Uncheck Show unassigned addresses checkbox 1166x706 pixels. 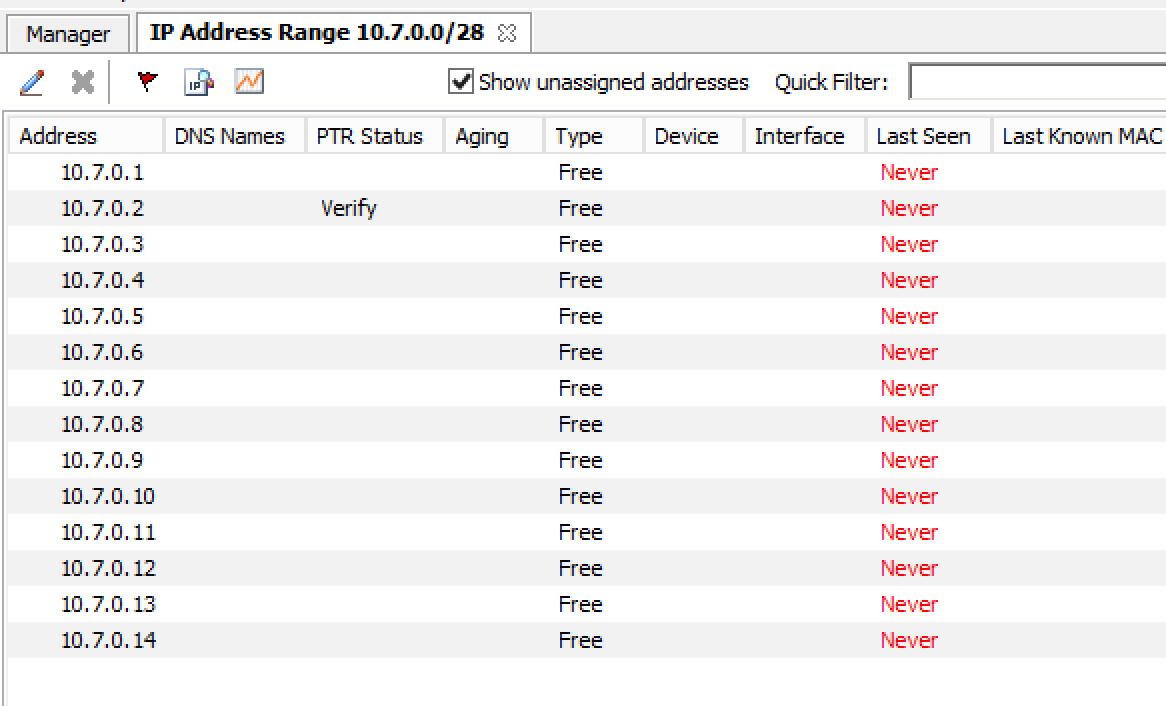[x=461, y=82]
